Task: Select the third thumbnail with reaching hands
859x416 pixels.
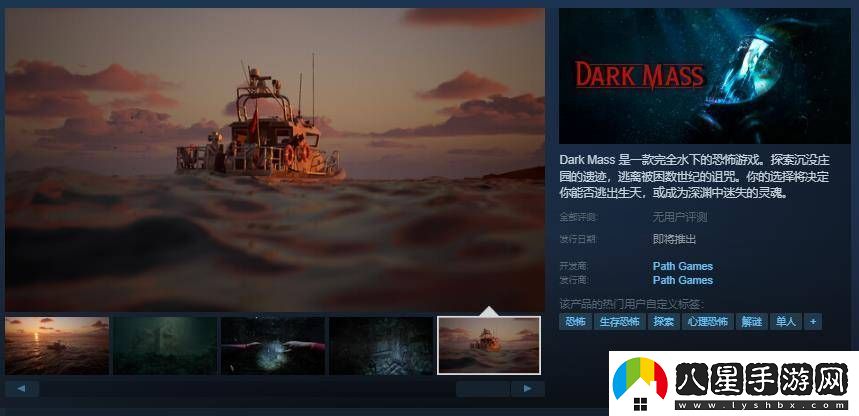Action: point(273,345)
